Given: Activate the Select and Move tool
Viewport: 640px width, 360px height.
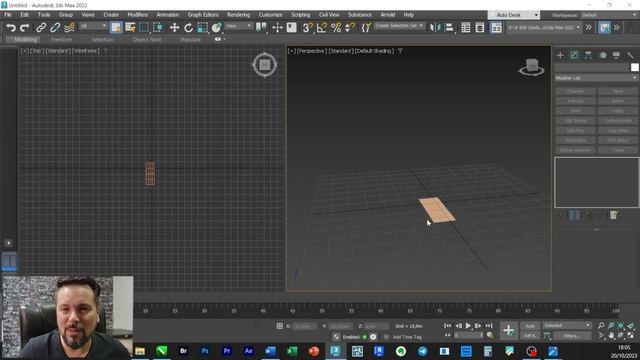Looking at the screenshot, I should coord(174,28).
